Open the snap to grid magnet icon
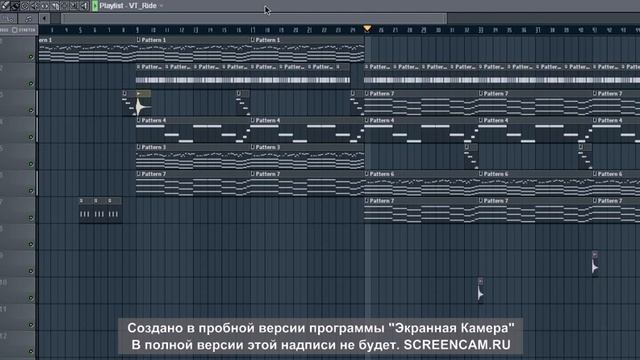The image size is (640, 360). pyautogui.click(x=8, y=18)
